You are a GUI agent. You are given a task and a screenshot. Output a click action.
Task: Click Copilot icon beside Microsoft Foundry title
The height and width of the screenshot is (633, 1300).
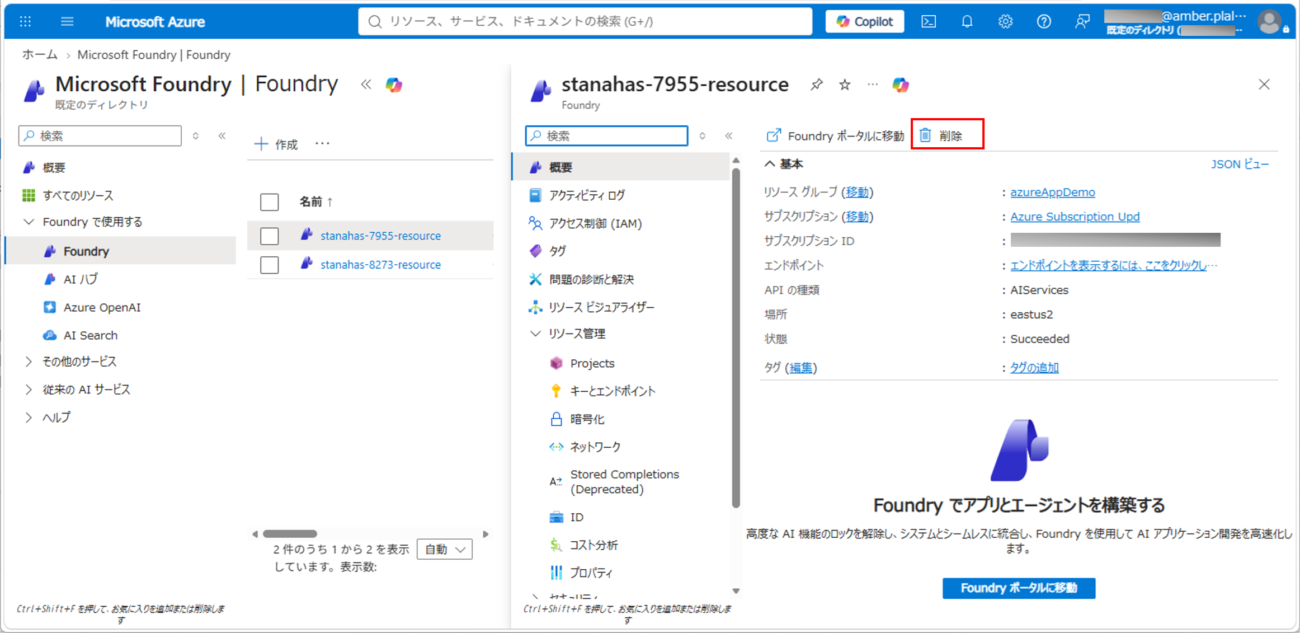[394, 85]
